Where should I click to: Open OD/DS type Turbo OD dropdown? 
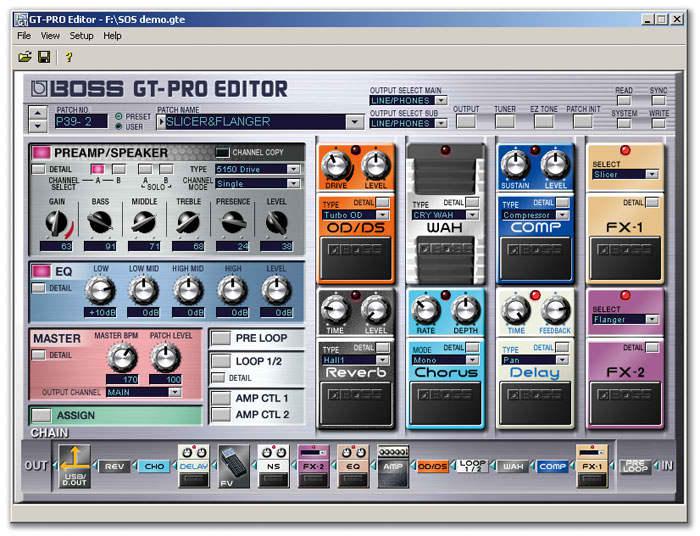pyautogui.click(x=382, y=215)
